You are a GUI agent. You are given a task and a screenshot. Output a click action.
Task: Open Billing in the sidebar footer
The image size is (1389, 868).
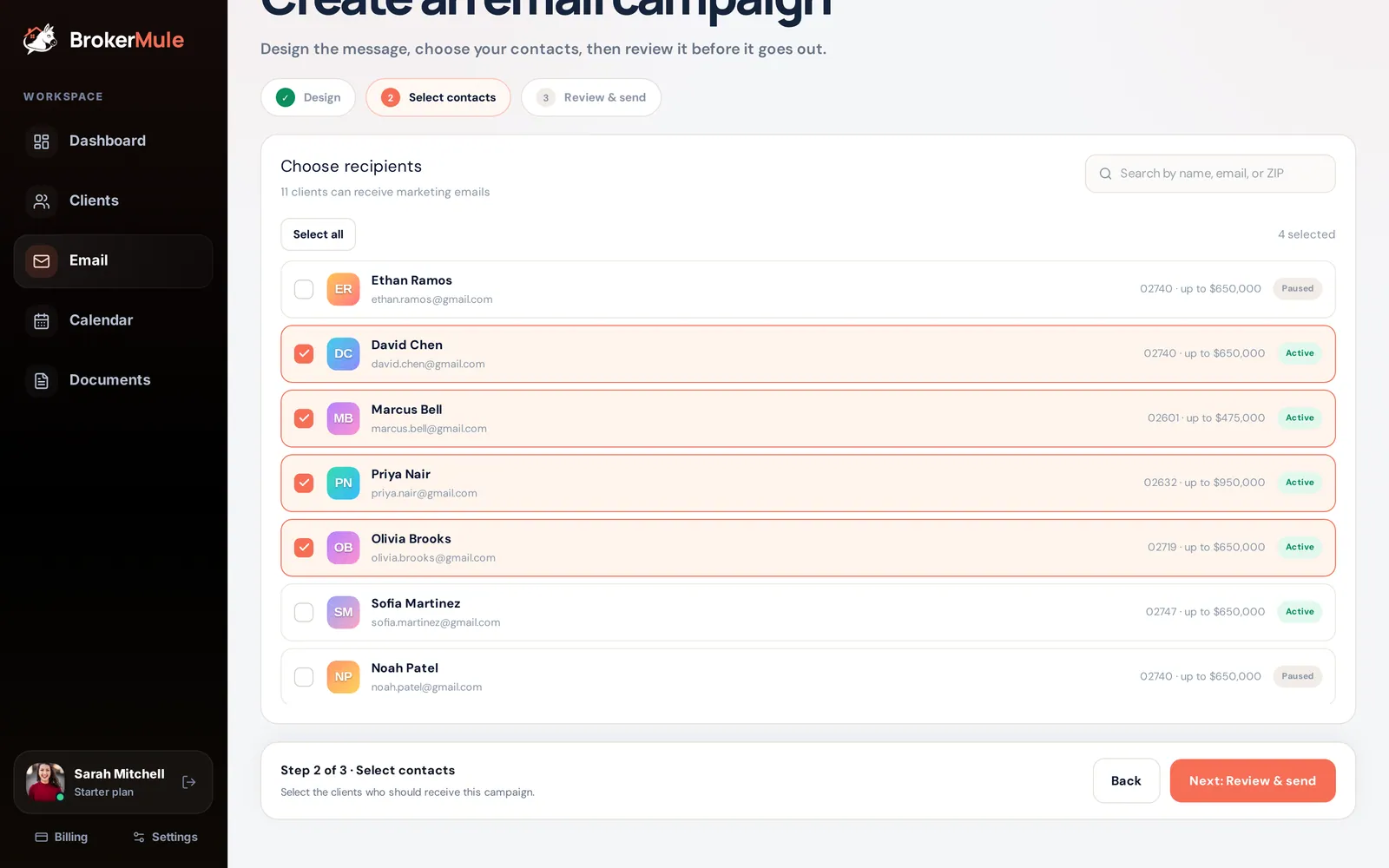pyautogui.click(x=62, y=837)
